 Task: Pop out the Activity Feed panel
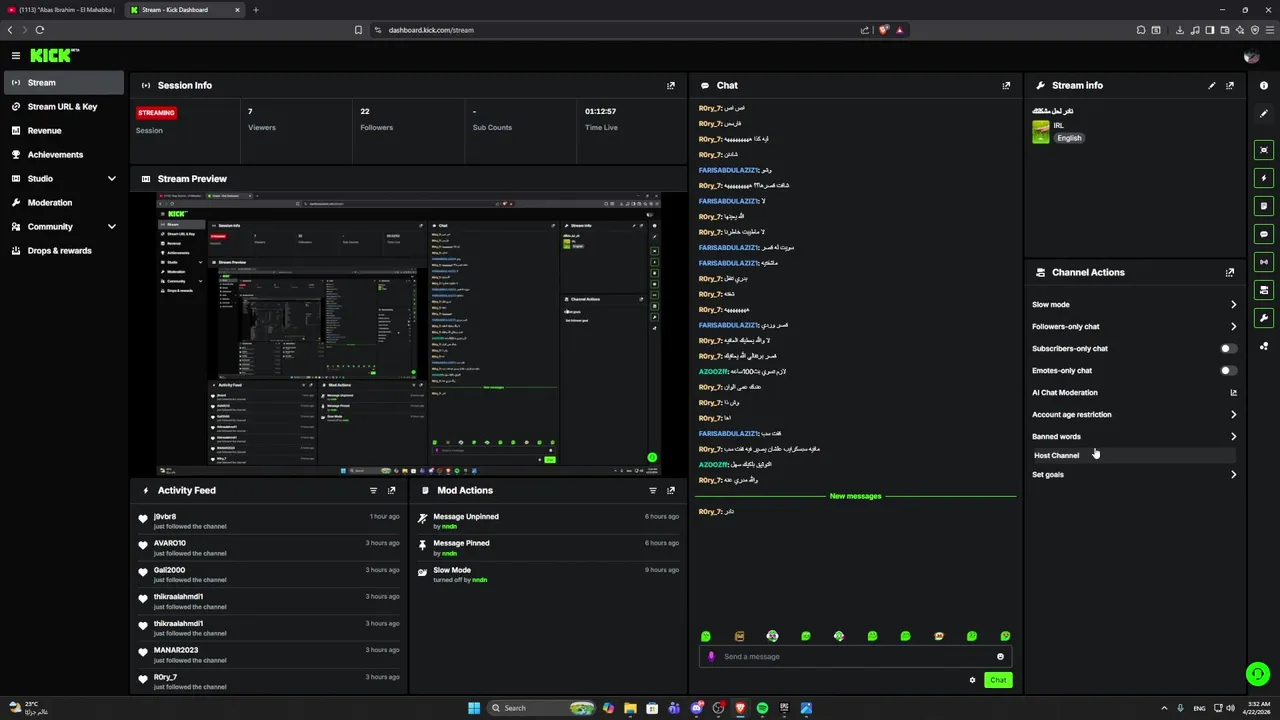[391, 491]
